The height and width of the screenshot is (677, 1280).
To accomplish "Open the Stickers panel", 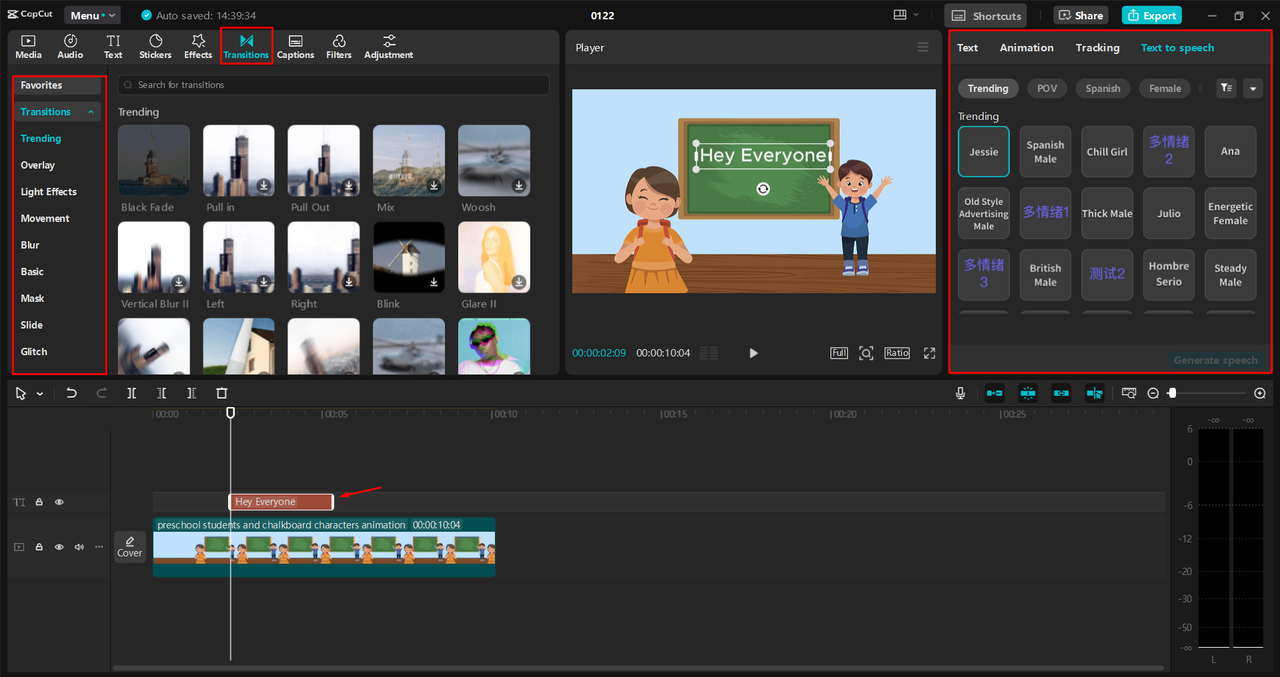I will (x=155, y=46).
